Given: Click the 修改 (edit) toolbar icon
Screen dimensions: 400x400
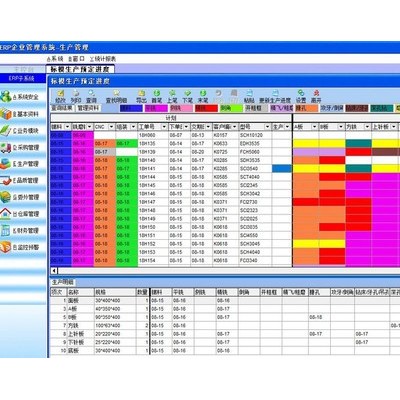Looking at the screenshot, I should 60,96.
